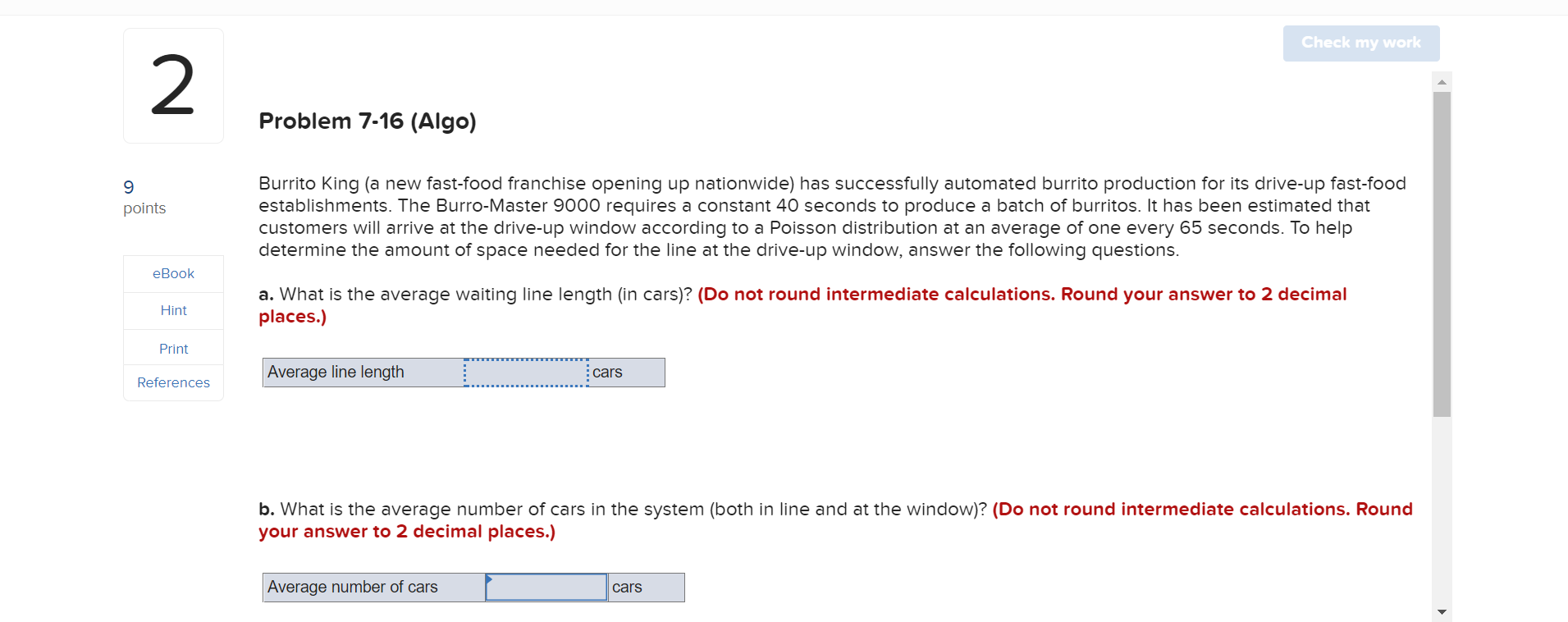The width and height of the screenshot is (1568, 622).
Task: Open the Hint for Problem 7-16
Action: (x=172, y=310)
